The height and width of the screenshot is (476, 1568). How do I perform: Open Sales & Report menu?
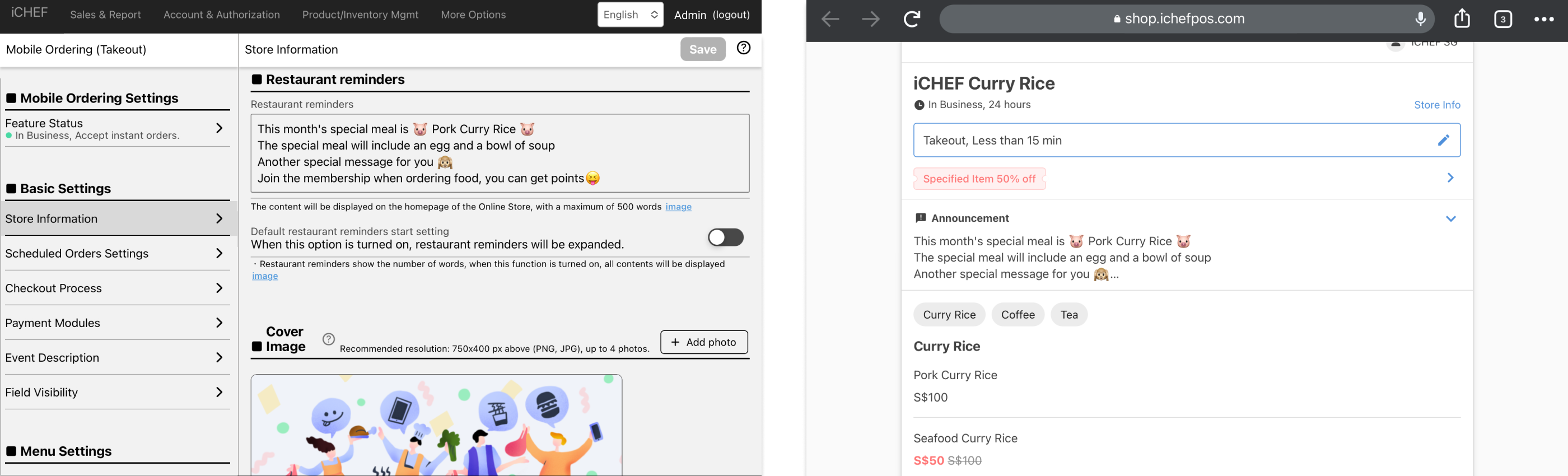click(105, 15)
